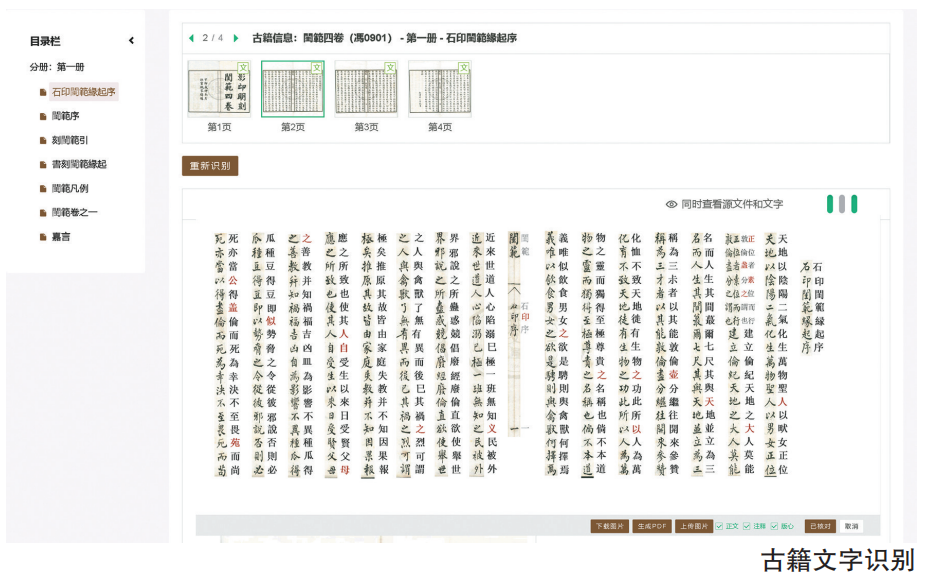Click document icon beside 閨範序
Screen dimensions: 925x582
pyautogui.click(x=42, y=116)
